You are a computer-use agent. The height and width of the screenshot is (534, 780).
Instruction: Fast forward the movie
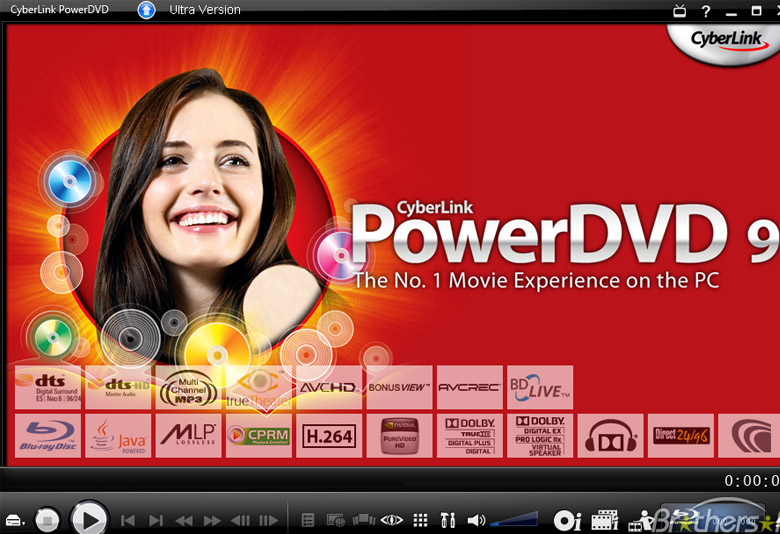coord(212,521)
